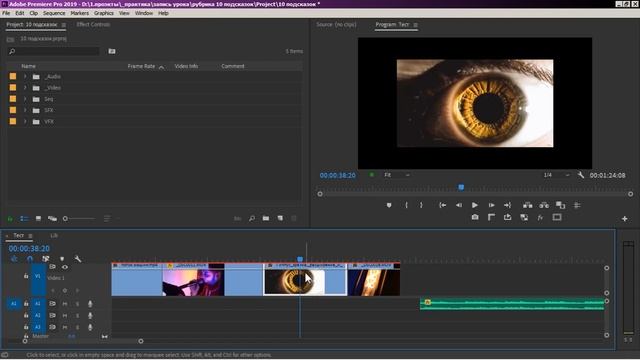
Task: Open Program Monitor panel menu
Action: point(416,25)
